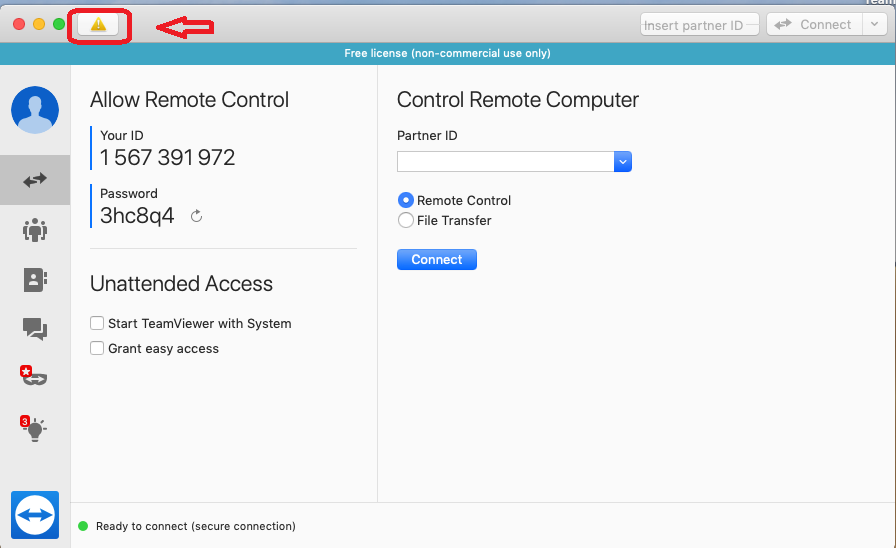Enable Start TeamViewer with System
Viewport: 896px width, 548px height.
point(97,324)
